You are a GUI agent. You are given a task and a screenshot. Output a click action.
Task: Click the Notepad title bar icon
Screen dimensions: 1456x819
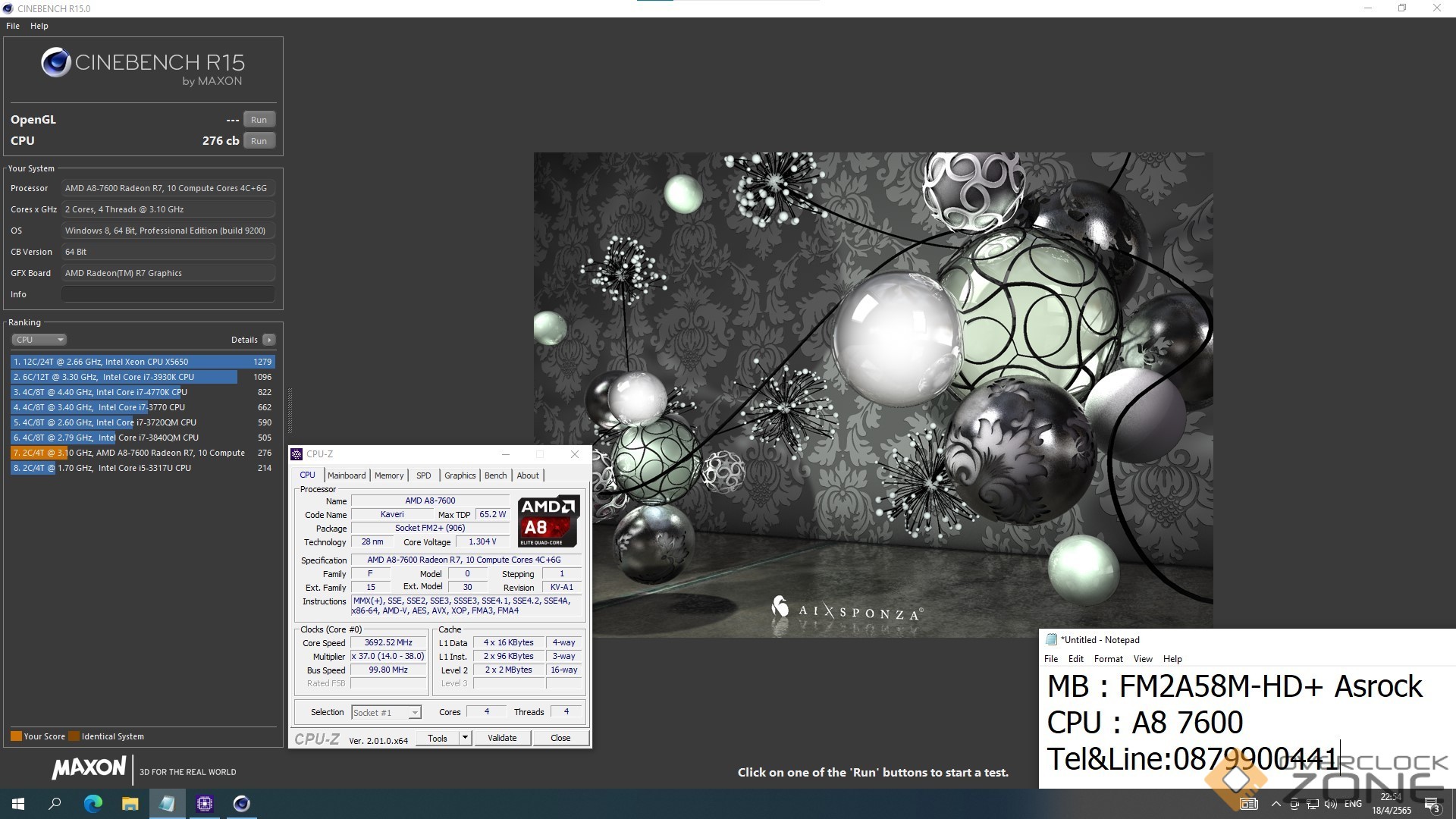tap(1051, 639)
